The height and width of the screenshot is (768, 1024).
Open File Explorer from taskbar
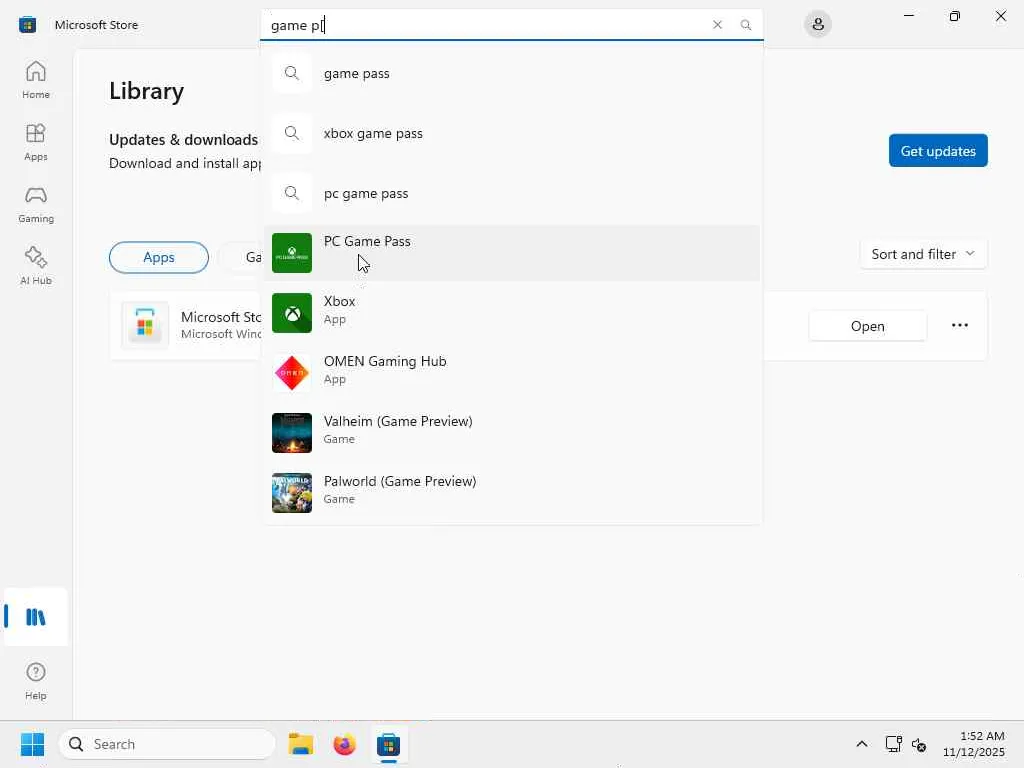(x=300, y=744)
